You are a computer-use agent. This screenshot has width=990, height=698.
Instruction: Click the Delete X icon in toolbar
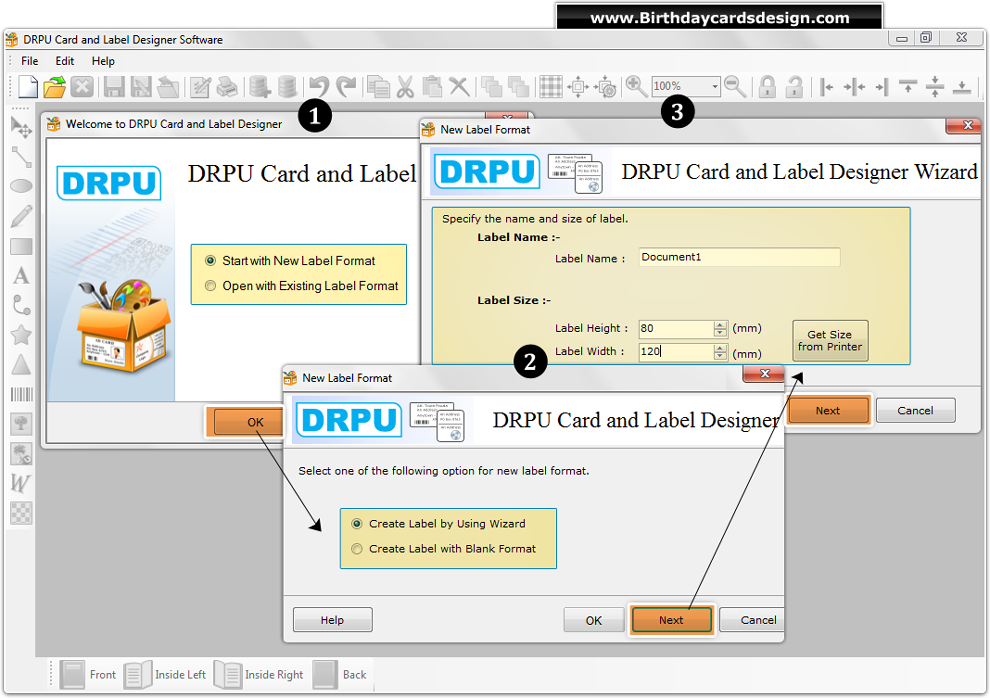pyautogui.click(x=459, y=86)
